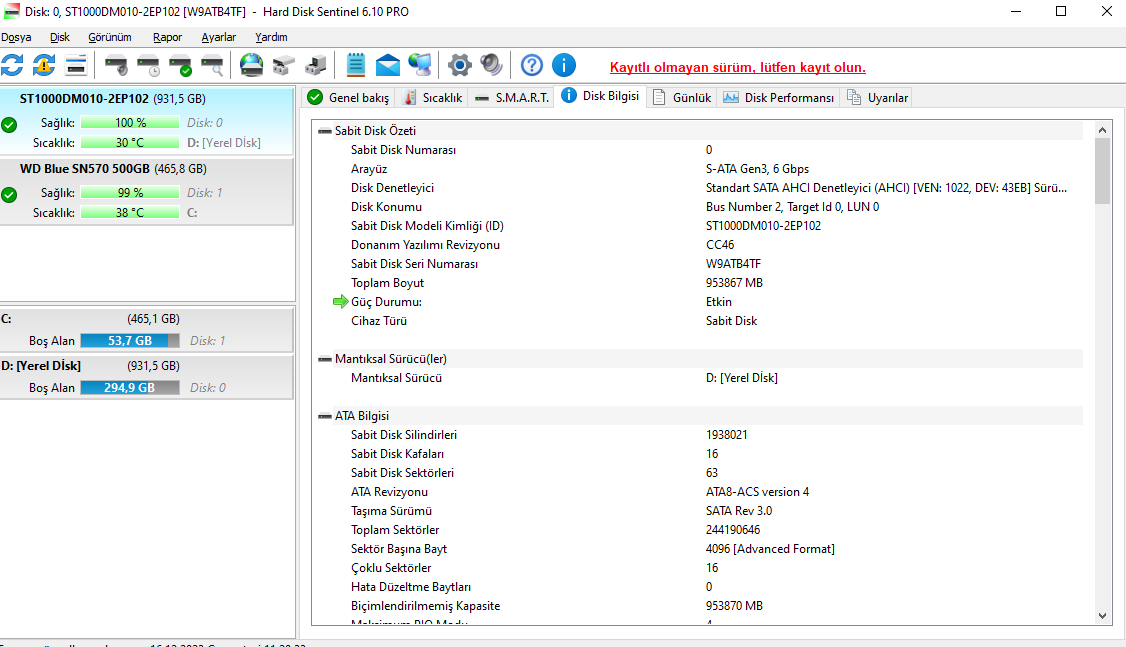Click the refresh disks toolbar icon

pos(12,66)
